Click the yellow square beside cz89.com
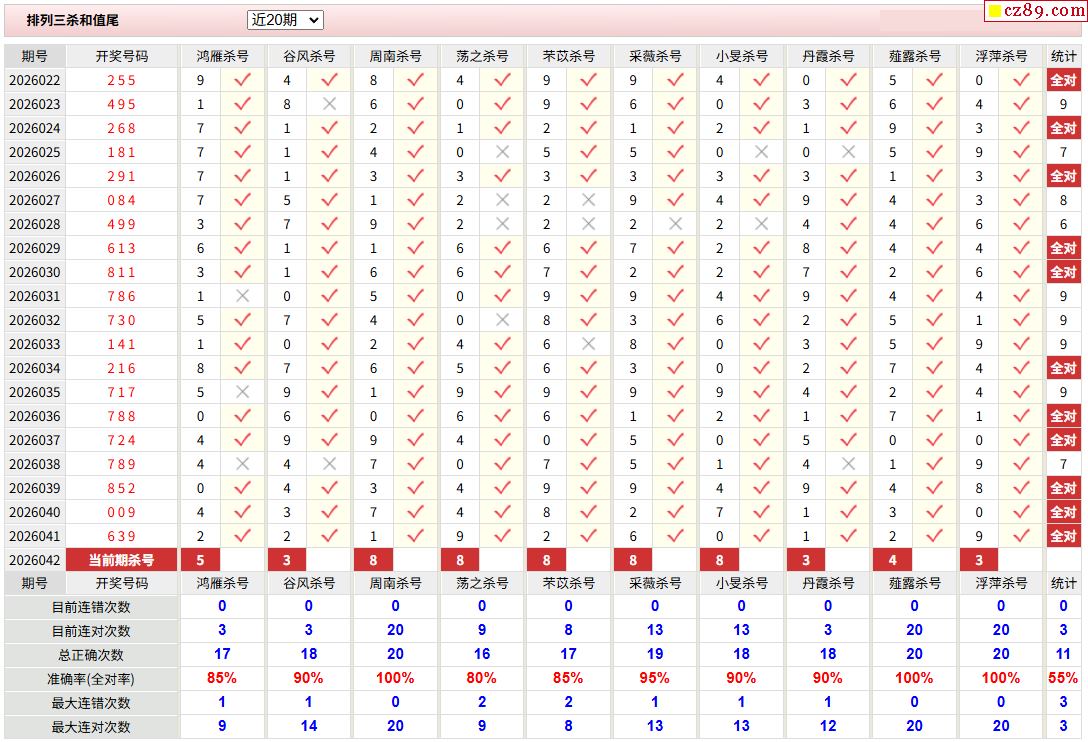Image resolution: width=1088 pixels, height=742 pixels. tap(995, 12)
